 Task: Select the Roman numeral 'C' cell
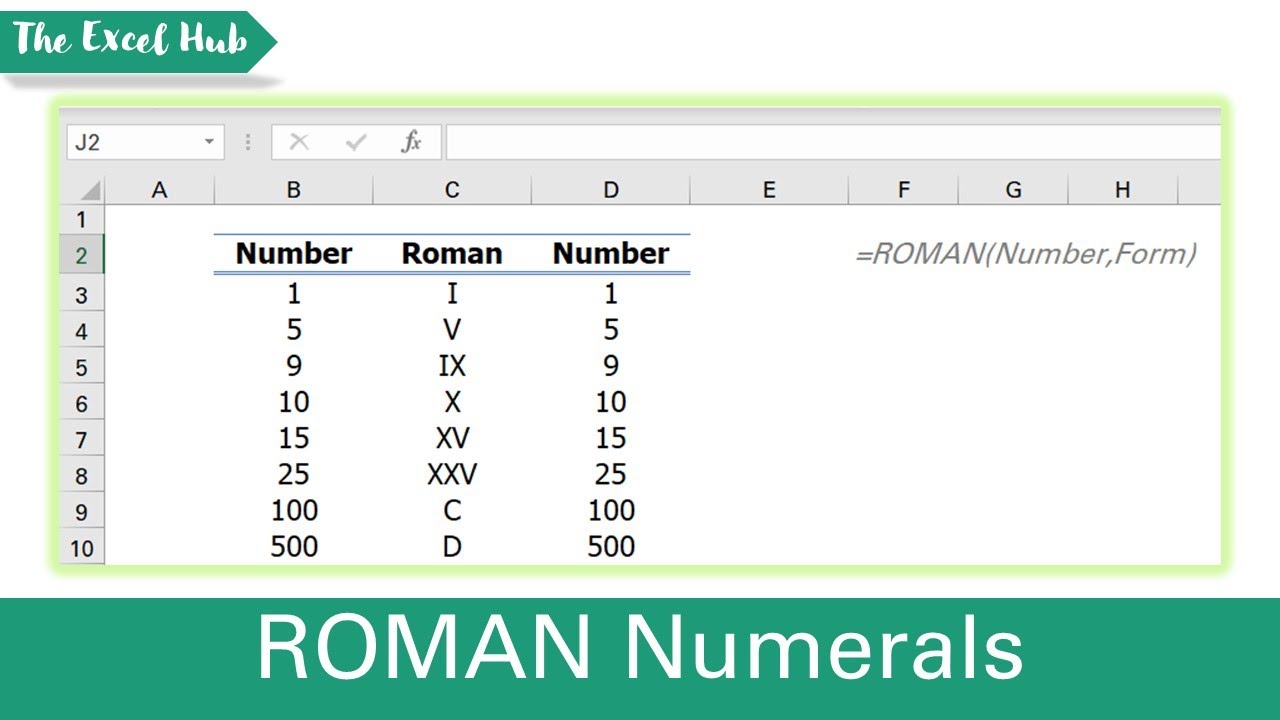coord(452,510)
